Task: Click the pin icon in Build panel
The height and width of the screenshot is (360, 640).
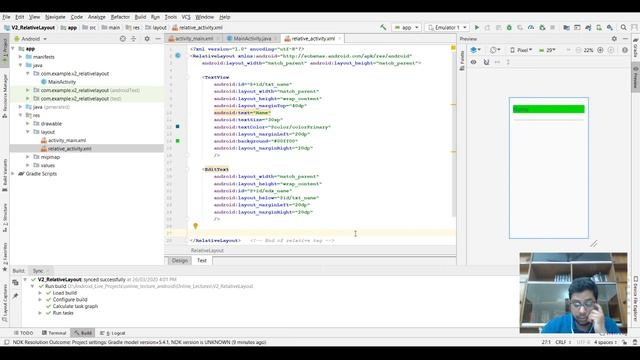Action: click(x=15, y=296)
